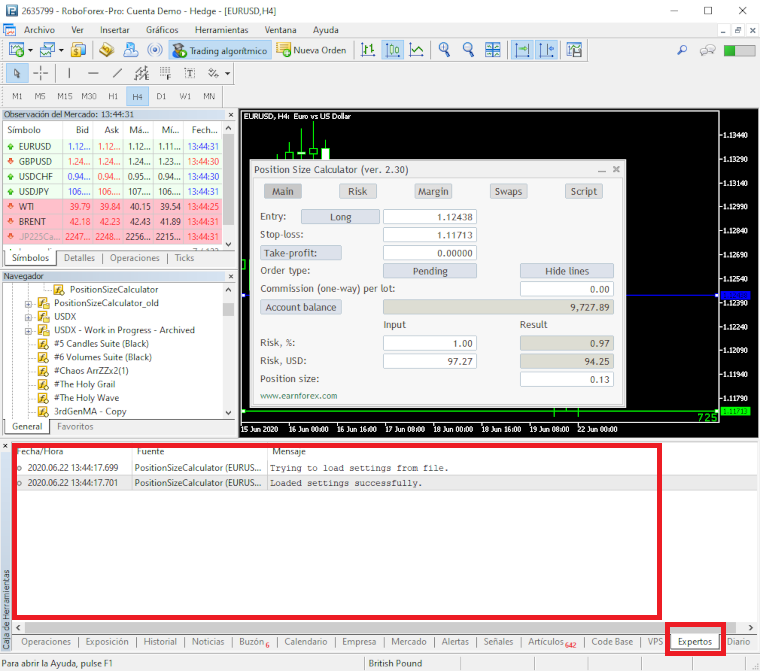Open the profiles dropdown arrow

[61, 50]
